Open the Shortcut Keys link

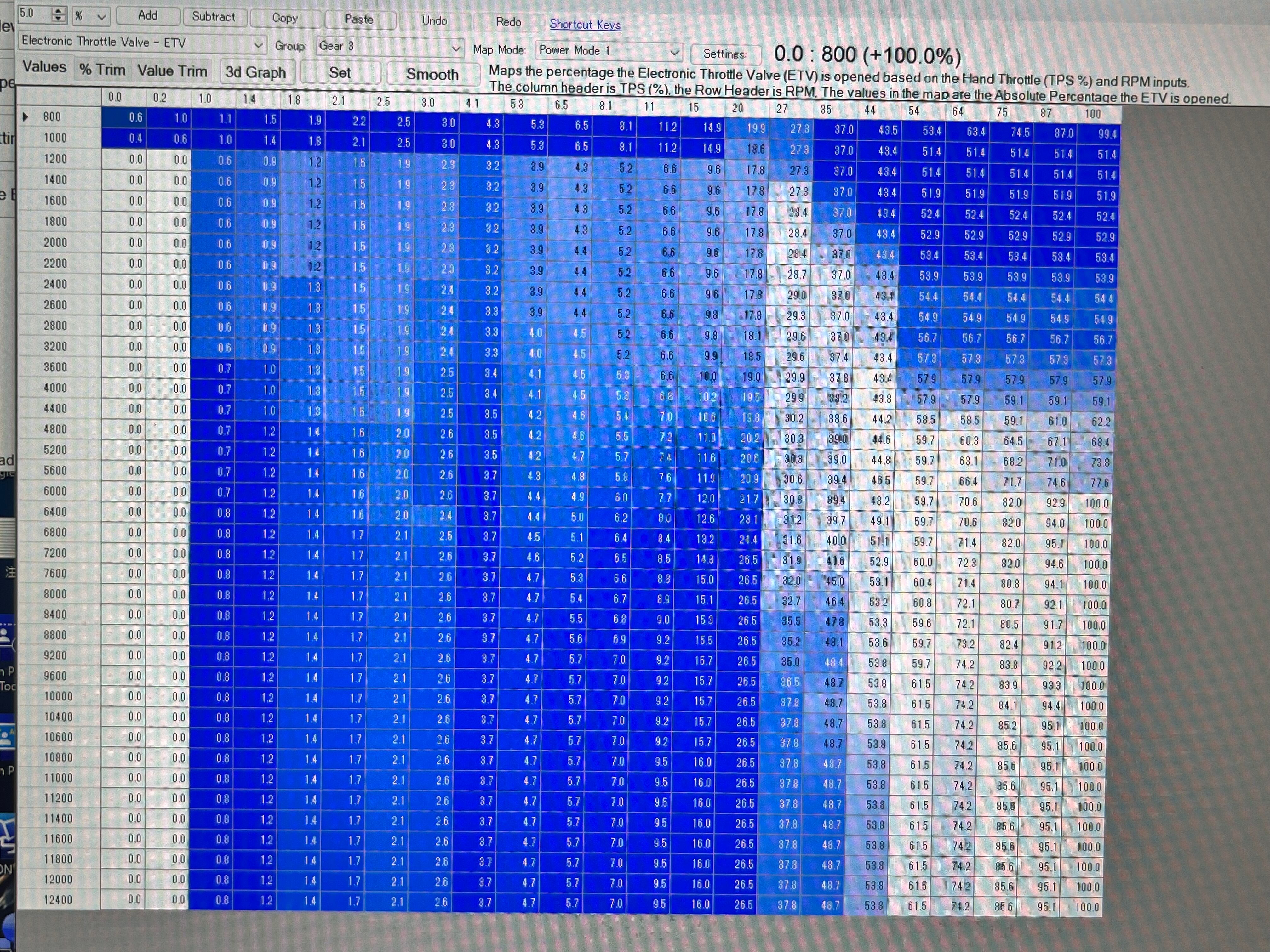[585, 25]
